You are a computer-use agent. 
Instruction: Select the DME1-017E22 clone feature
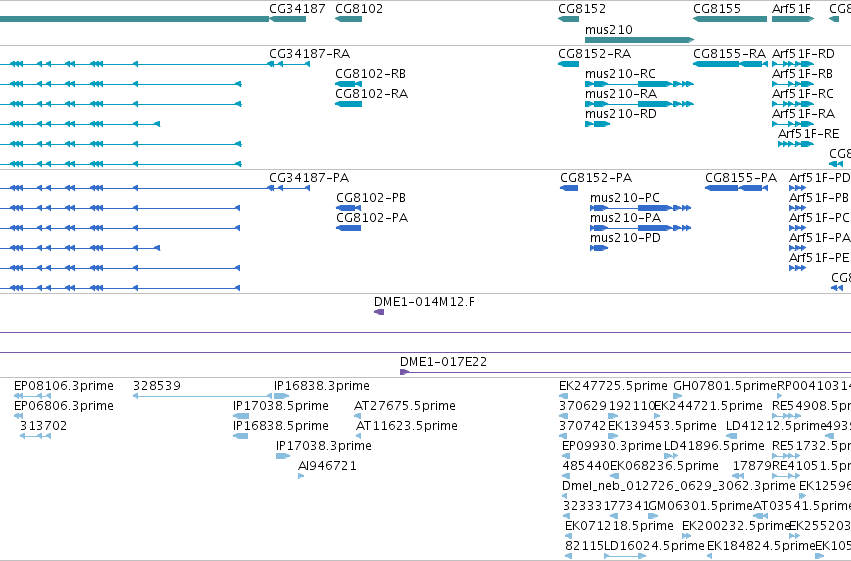tap(625, 372)
